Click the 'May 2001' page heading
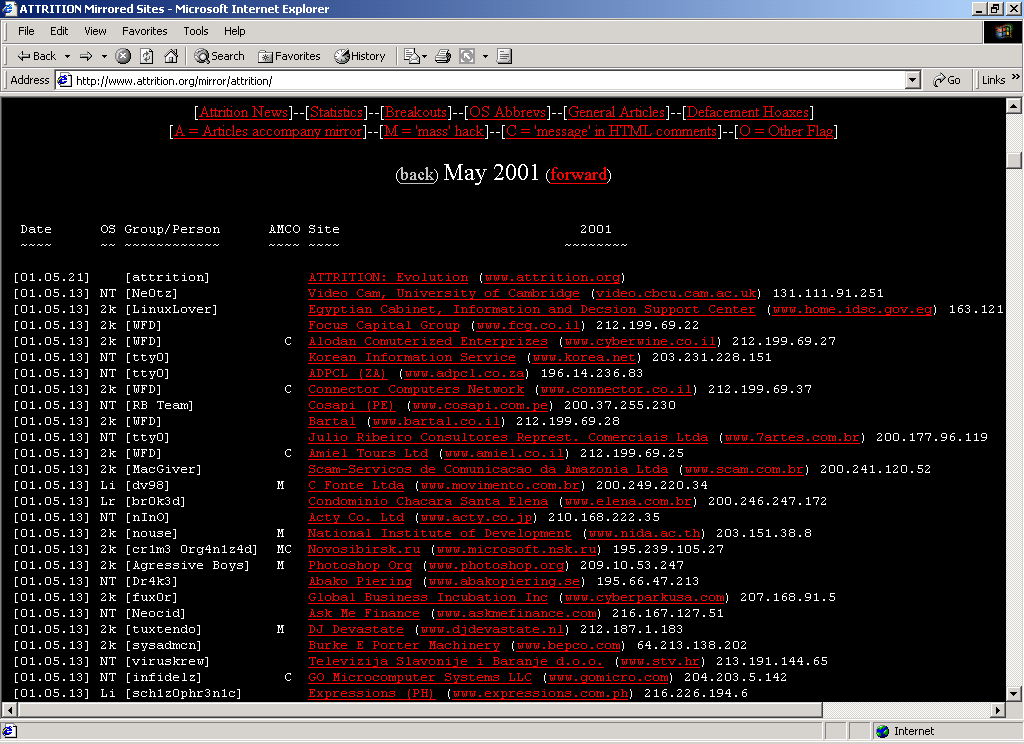1024x744 pixels. [491, 172]
